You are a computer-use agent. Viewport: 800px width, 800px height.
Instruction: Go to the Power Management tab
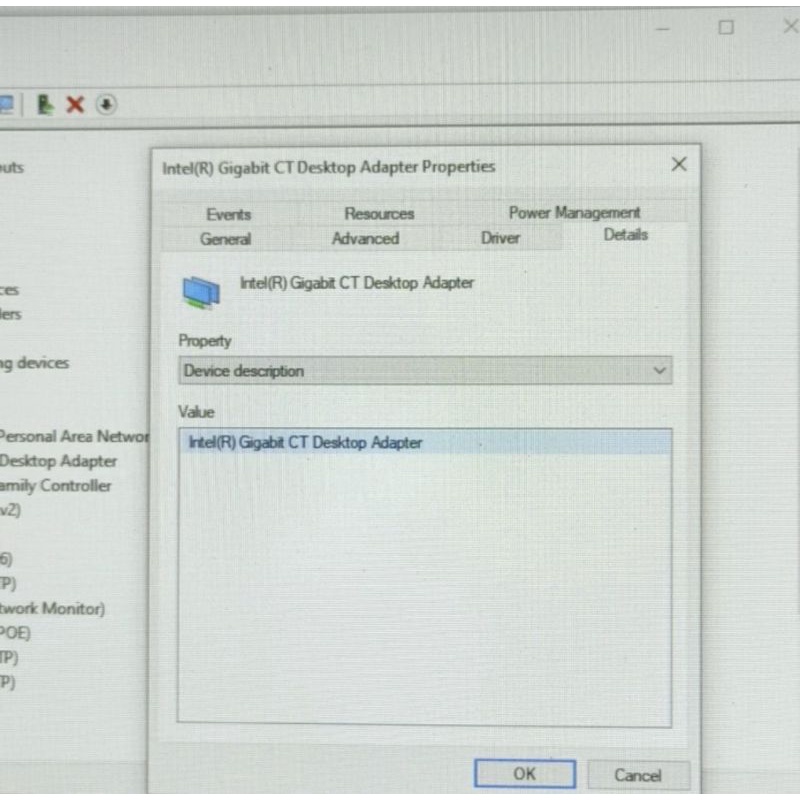(574, 213)
